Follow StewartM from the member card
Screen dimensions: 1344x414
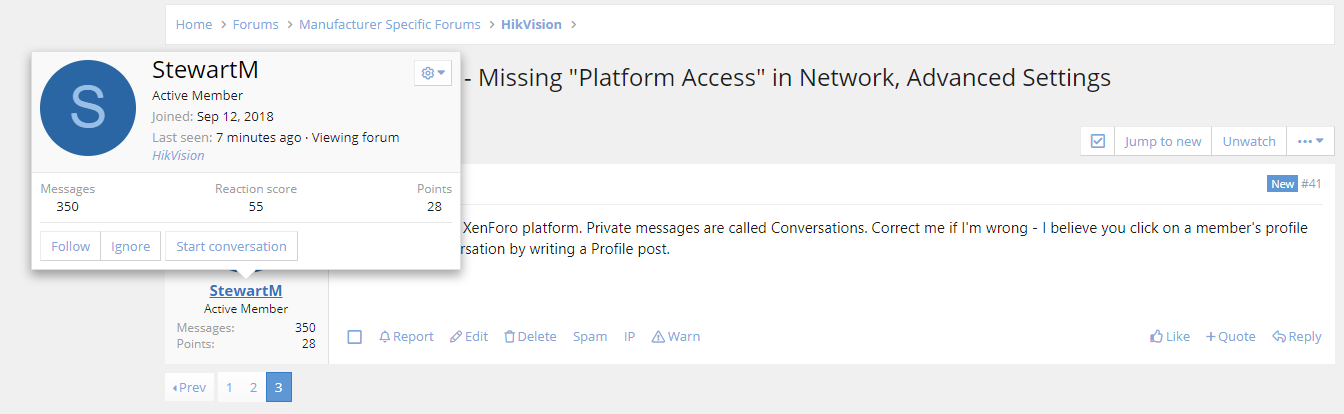pyautogui.click(x=70, y=246)
